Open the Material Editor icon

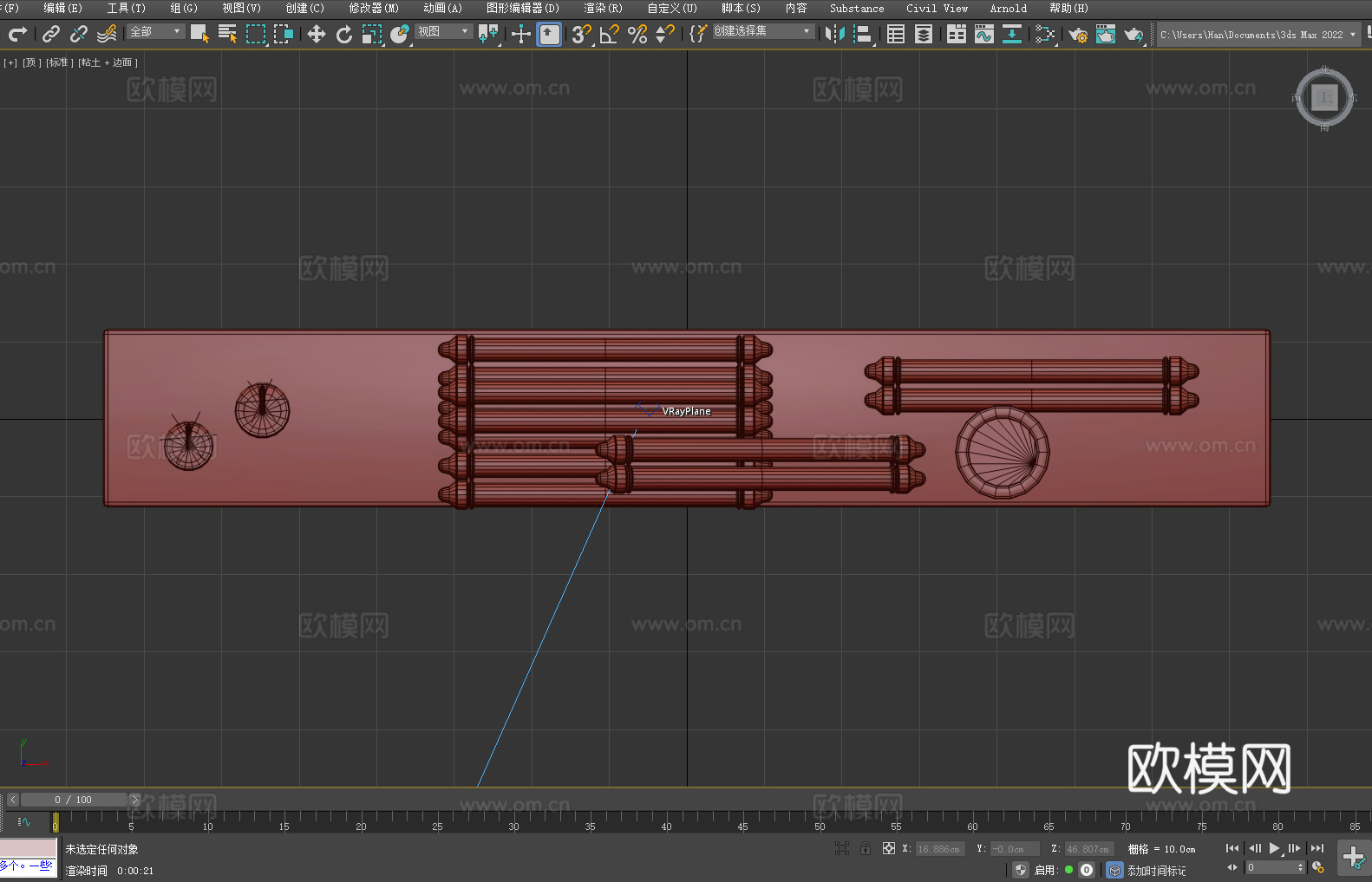pos(1045,34)
